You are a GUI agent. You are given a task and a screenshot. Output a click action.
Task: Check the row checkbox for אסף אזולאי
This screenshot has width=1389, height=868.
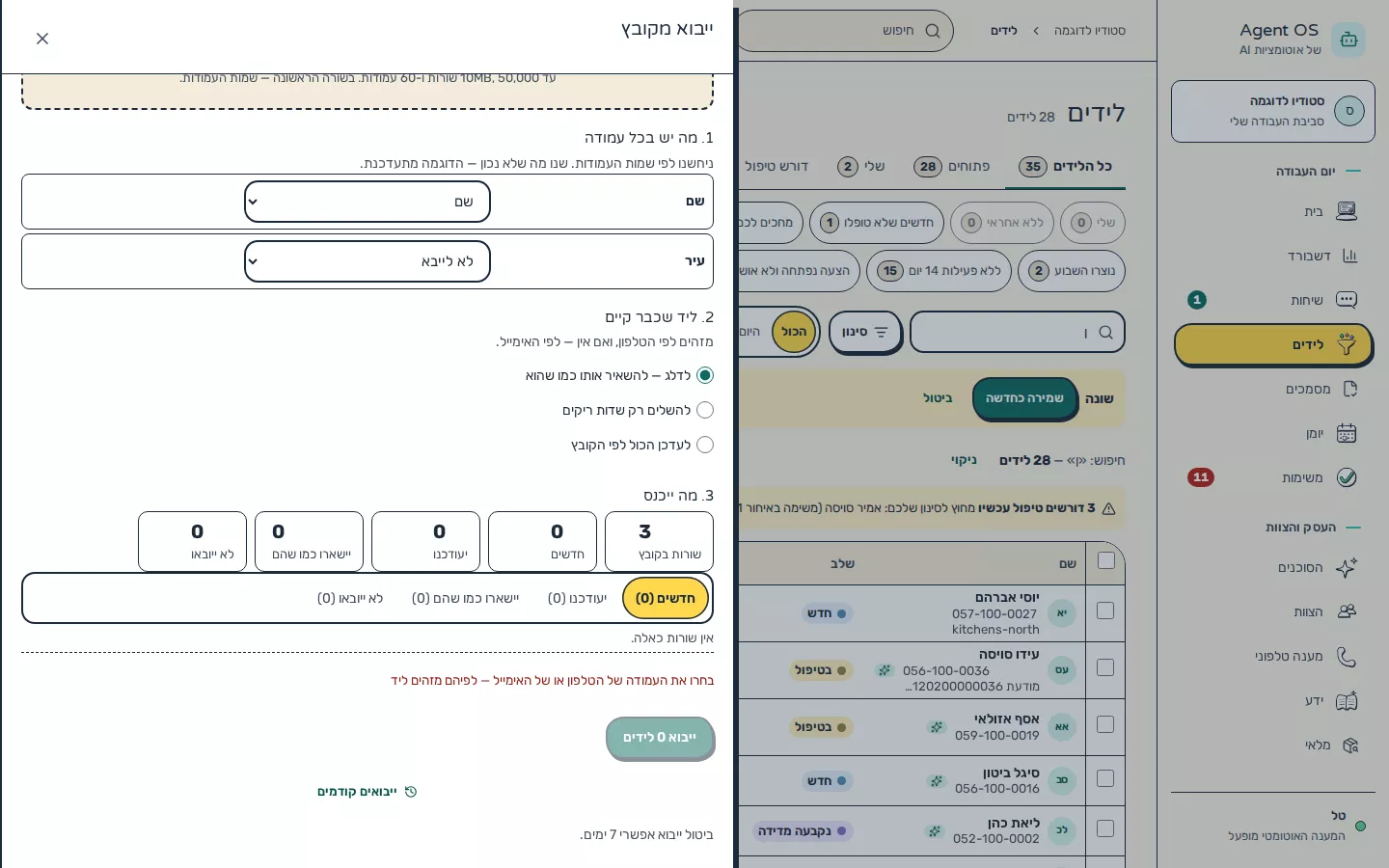[x=1105, y=724]
